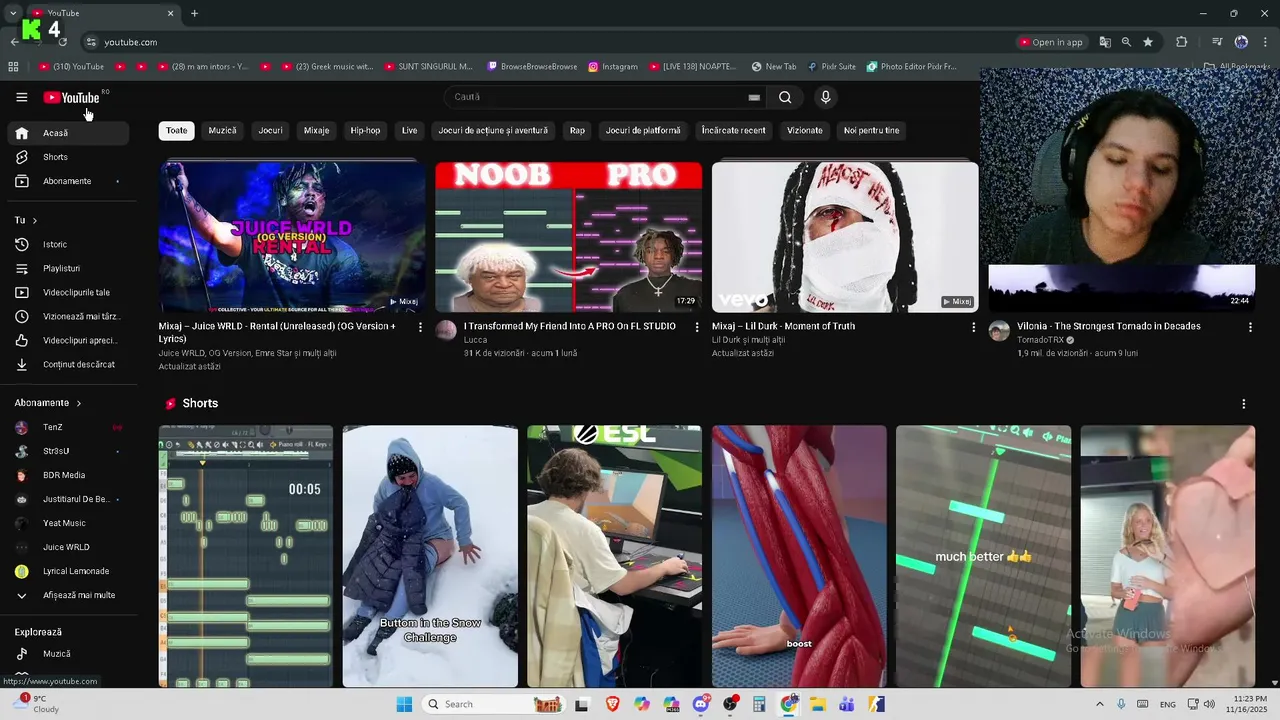Click the TornadoTRX channel avatar

tap(999, 331)
